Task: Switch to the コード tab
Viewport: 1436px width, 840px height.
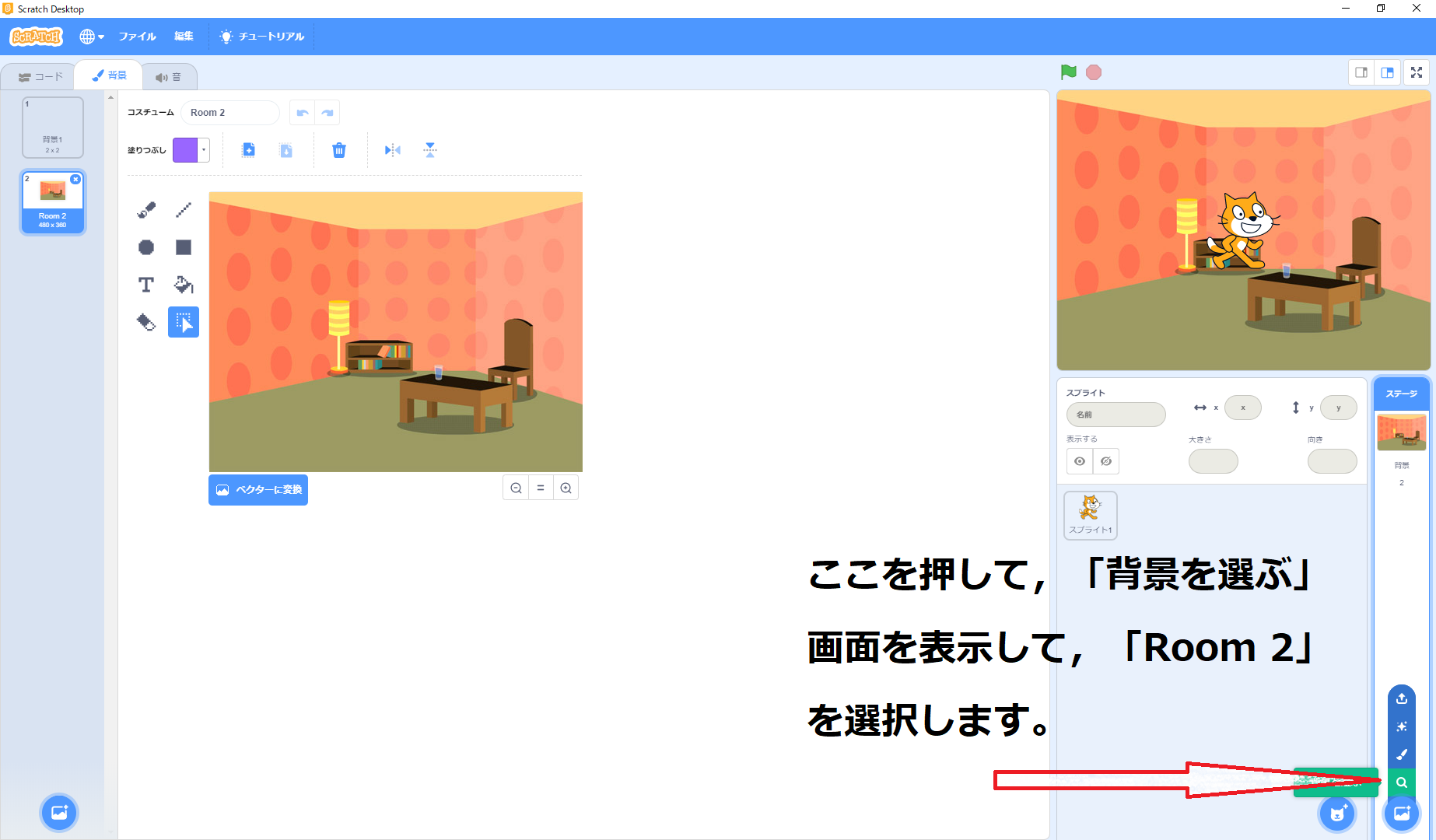Action: click(x=40, y=77)
